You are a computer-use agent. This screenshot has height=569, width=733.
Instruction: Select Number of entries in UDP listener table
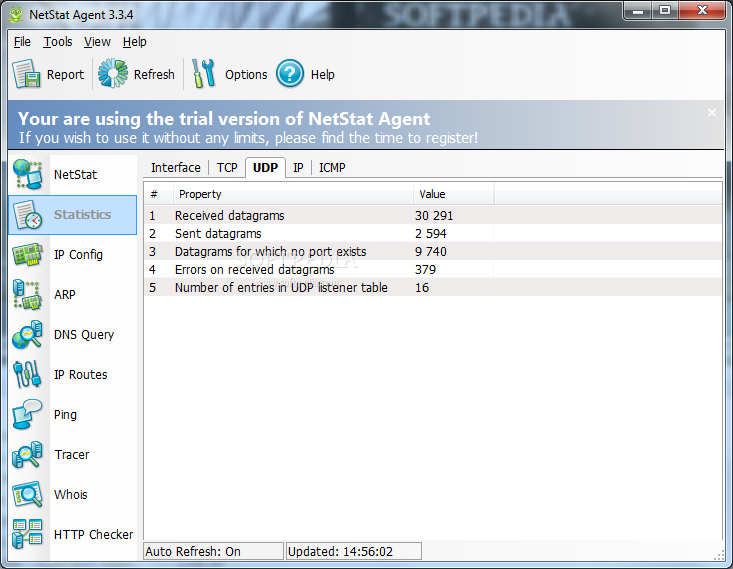click(x=433, y=288)
